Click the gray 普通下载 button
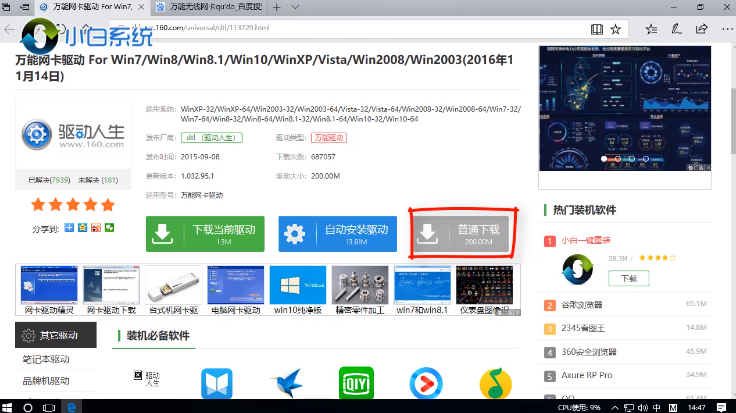Image resolution: width=736 pixels, height=413 pixels. click(x=462, y=234)
